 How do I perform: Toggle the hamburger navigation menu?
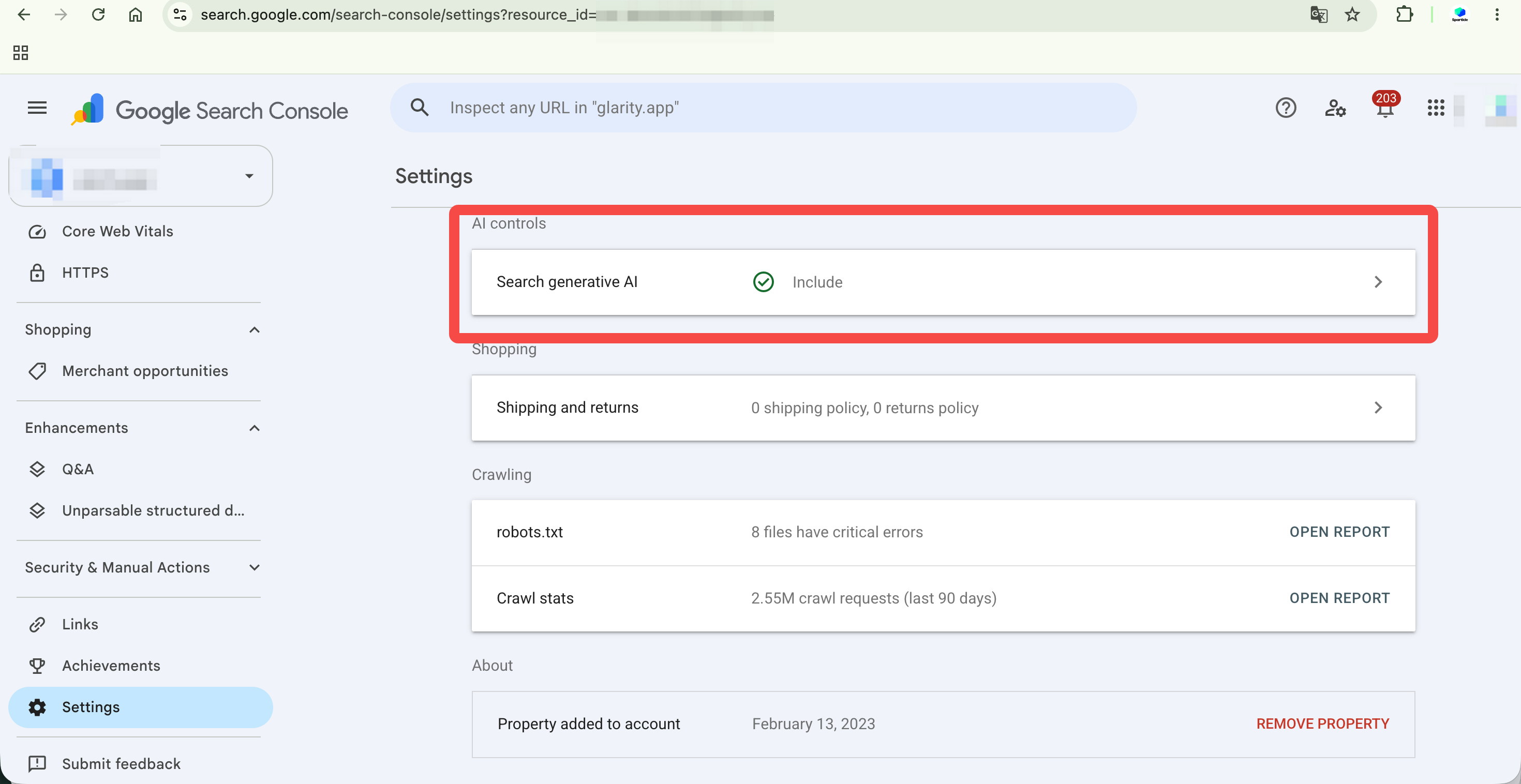pos(37,108)
